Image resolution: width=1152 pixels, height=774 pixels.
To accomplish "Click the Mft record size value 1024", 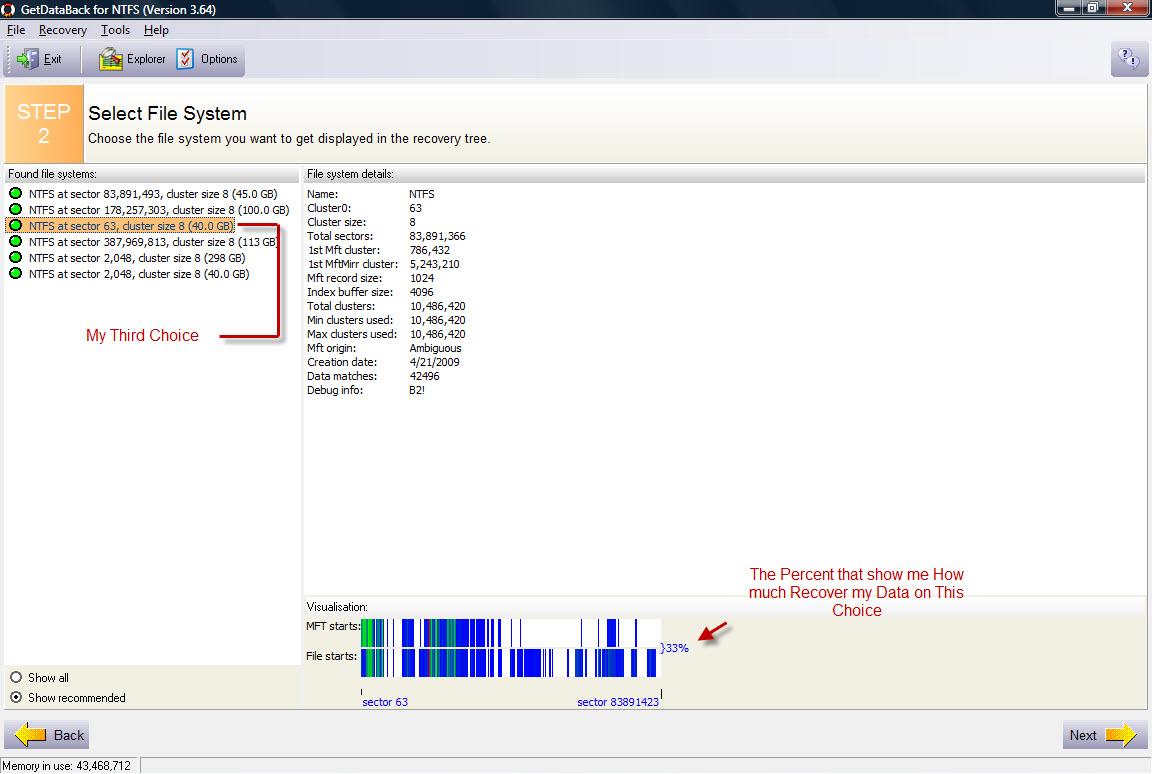I will click(x=422, y=278).
